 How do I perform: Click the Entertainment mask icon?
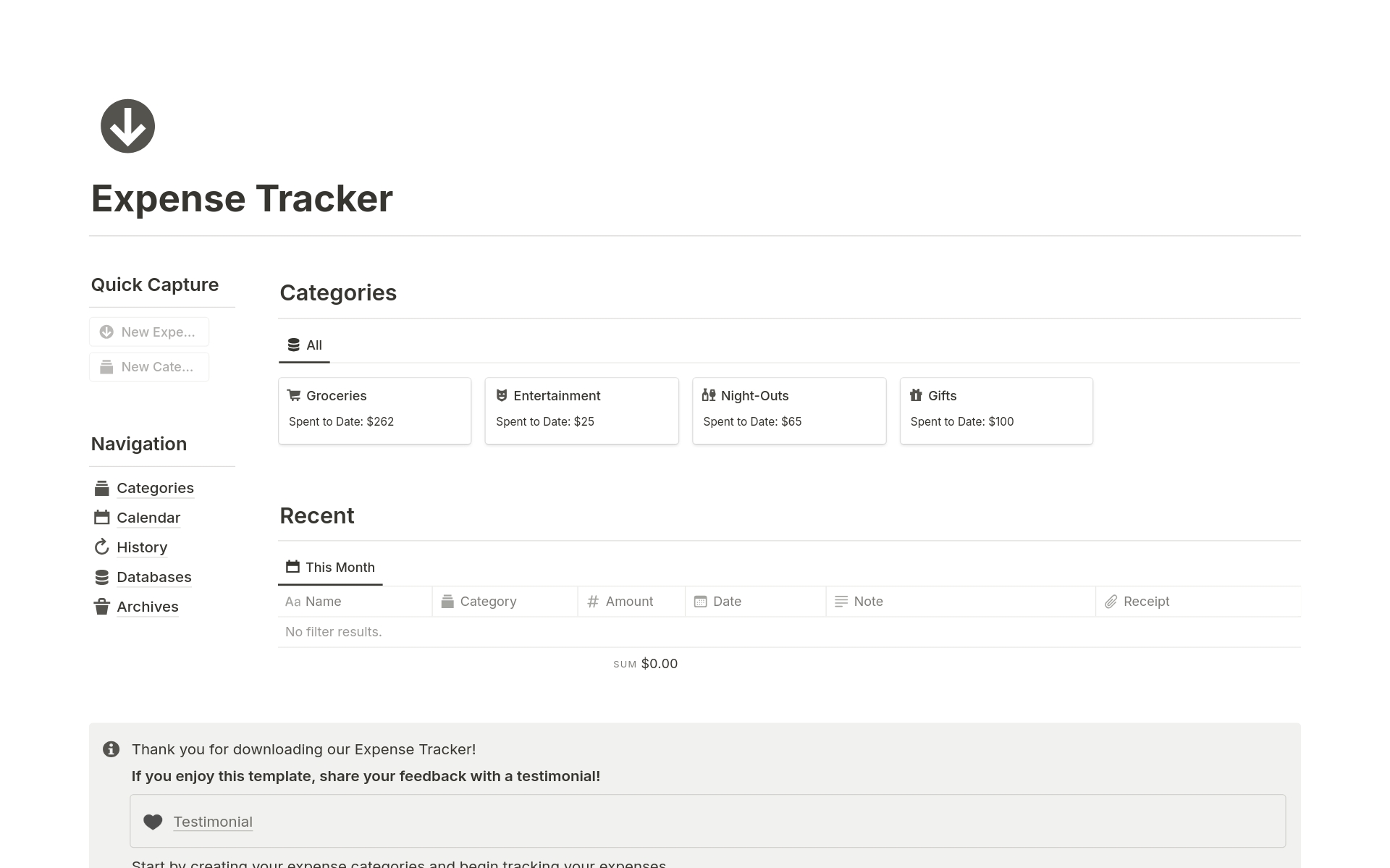coord(501,395)
